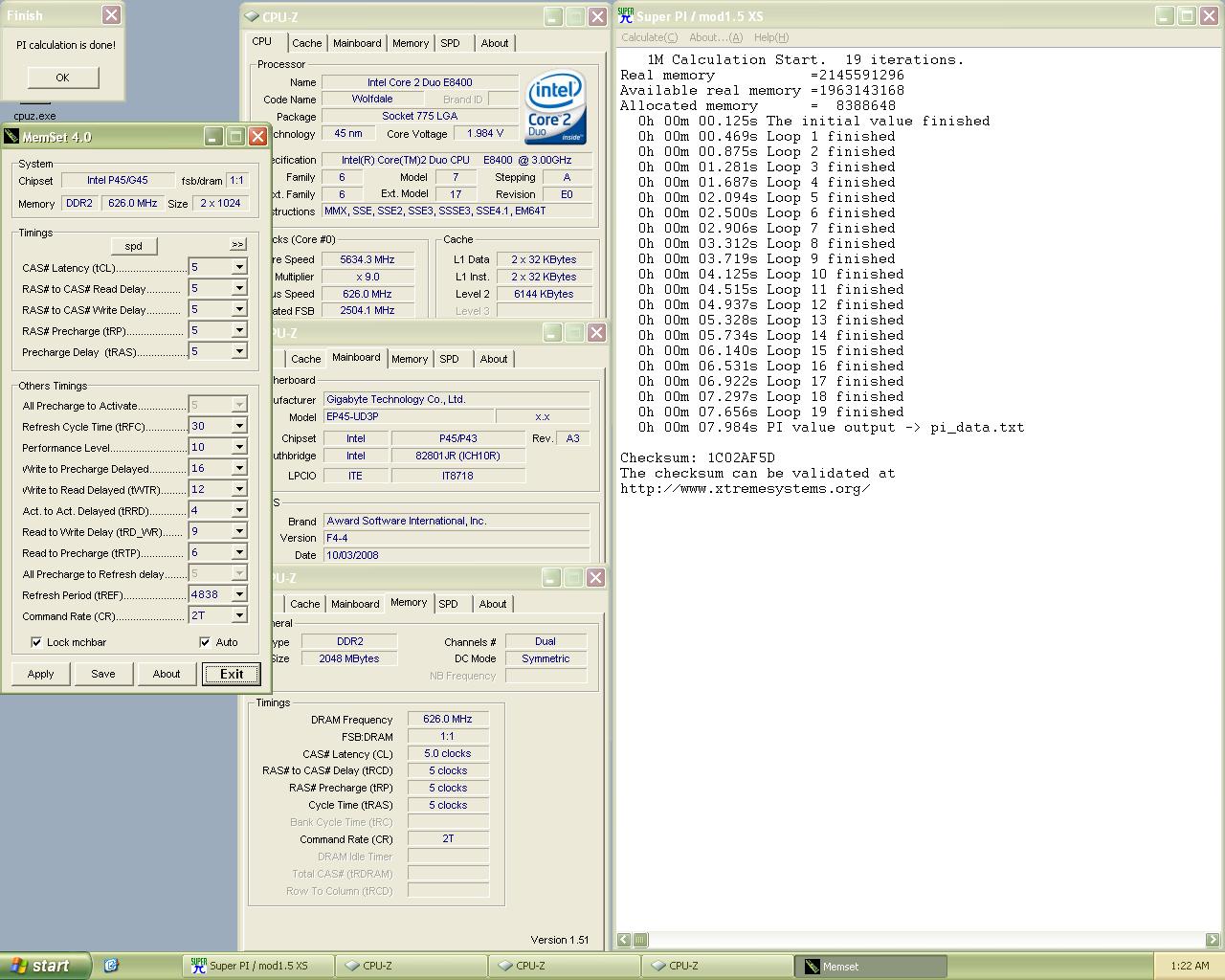Toggle the Auto checkbox in MemSet

205,642
